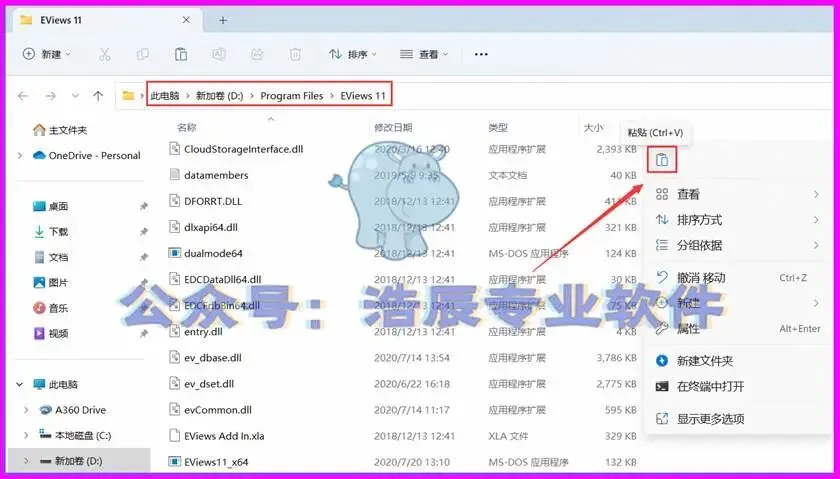Open 分组依据 submenu in context menu
This screenshot has width=840, height=479.
coord(738,245)
